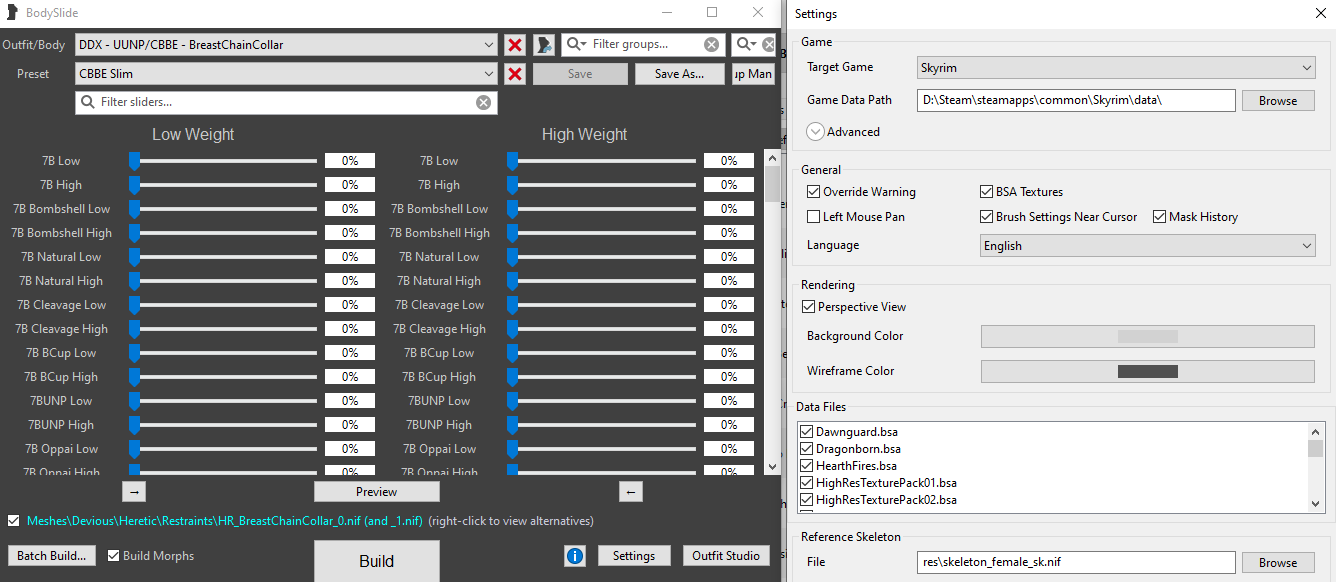The image size is (1336, 582).
Task: Open the Outfit/Body dropdown
Action: [286, 45]
